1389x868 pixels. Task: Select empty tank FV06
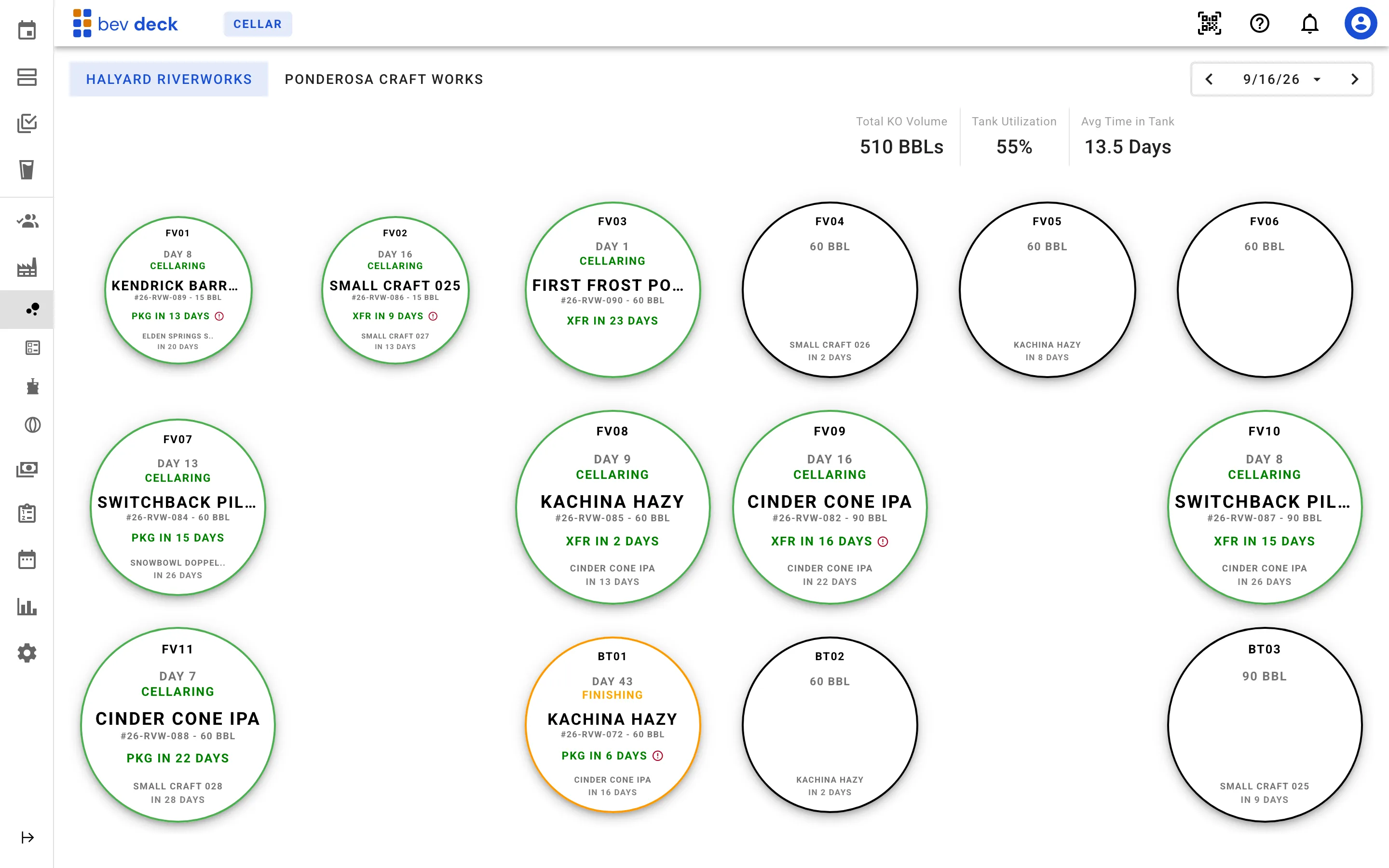point(1265,289)
